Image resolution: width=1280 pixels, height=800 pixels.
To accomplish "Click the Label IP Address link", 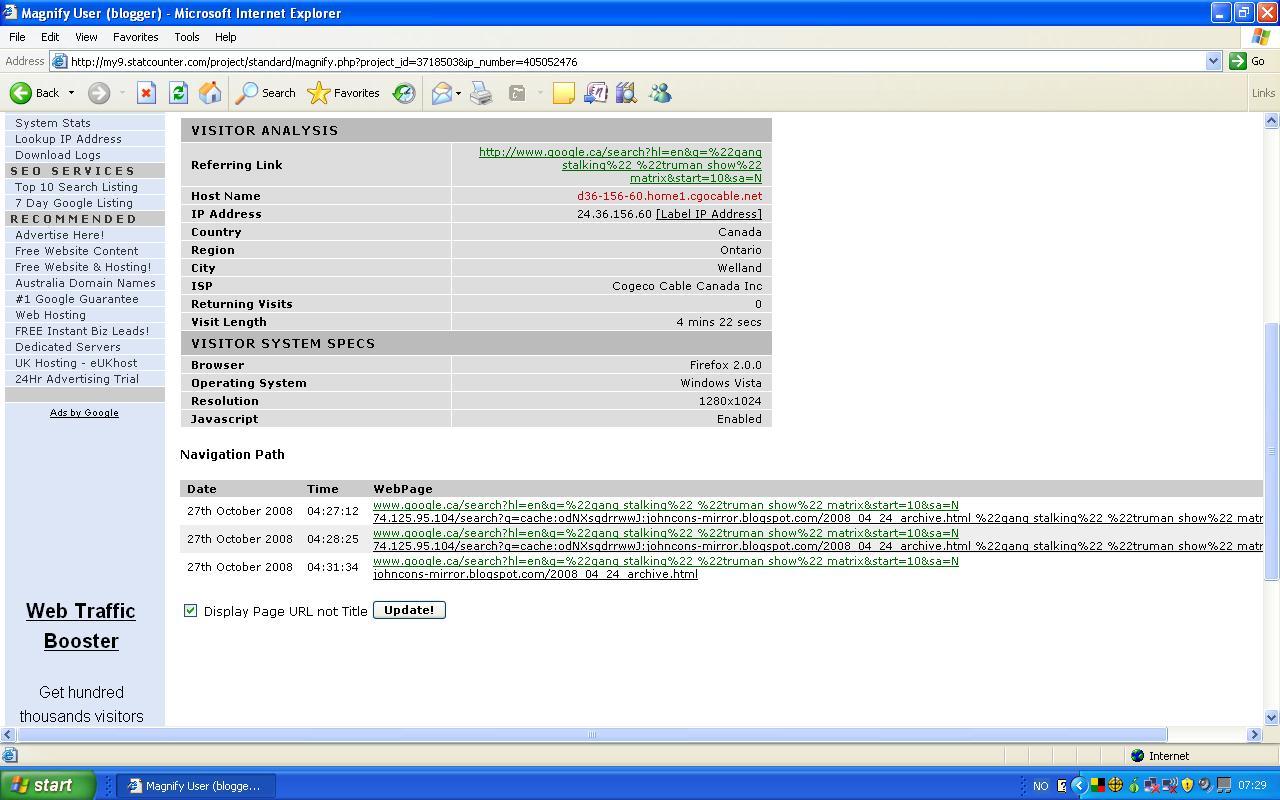I will pos(709,214).
